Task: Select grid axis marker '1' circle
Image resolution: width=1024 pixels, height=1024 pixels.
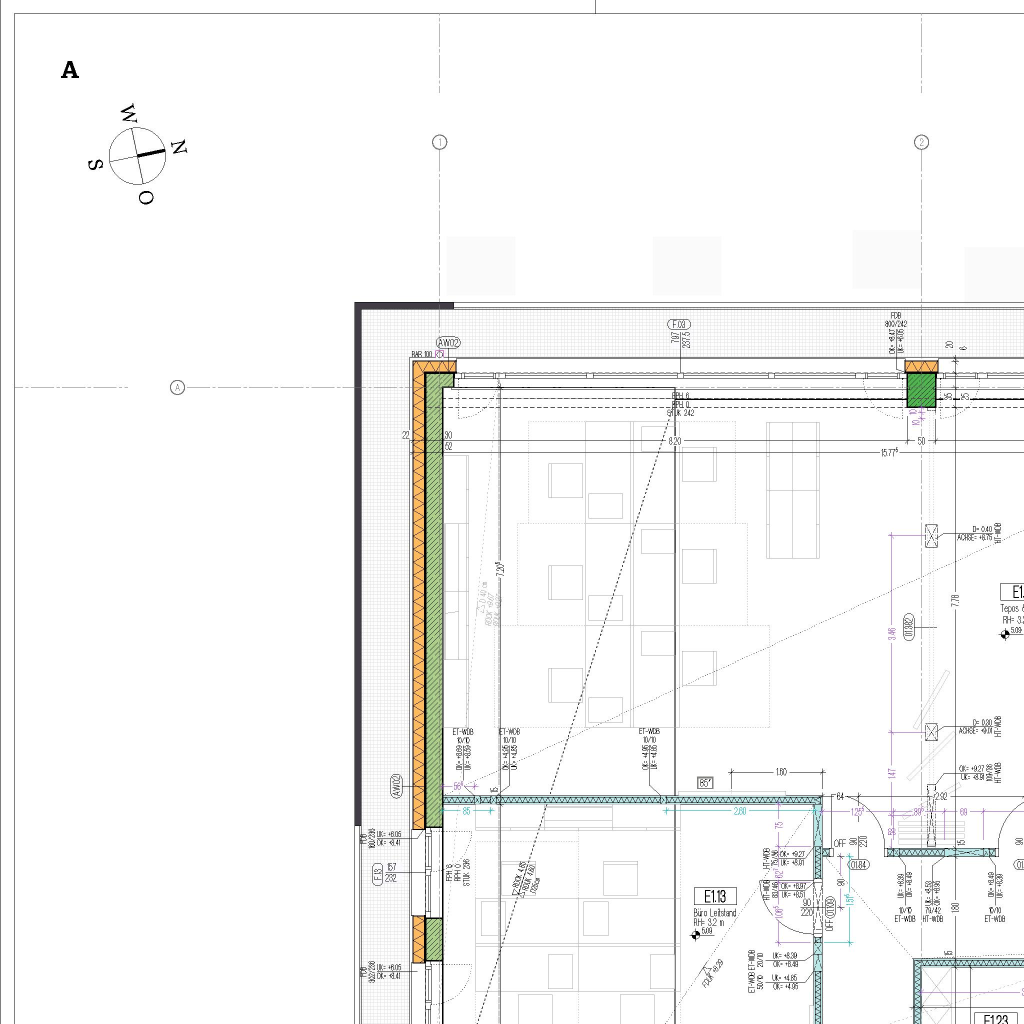Action: (440, 142)
